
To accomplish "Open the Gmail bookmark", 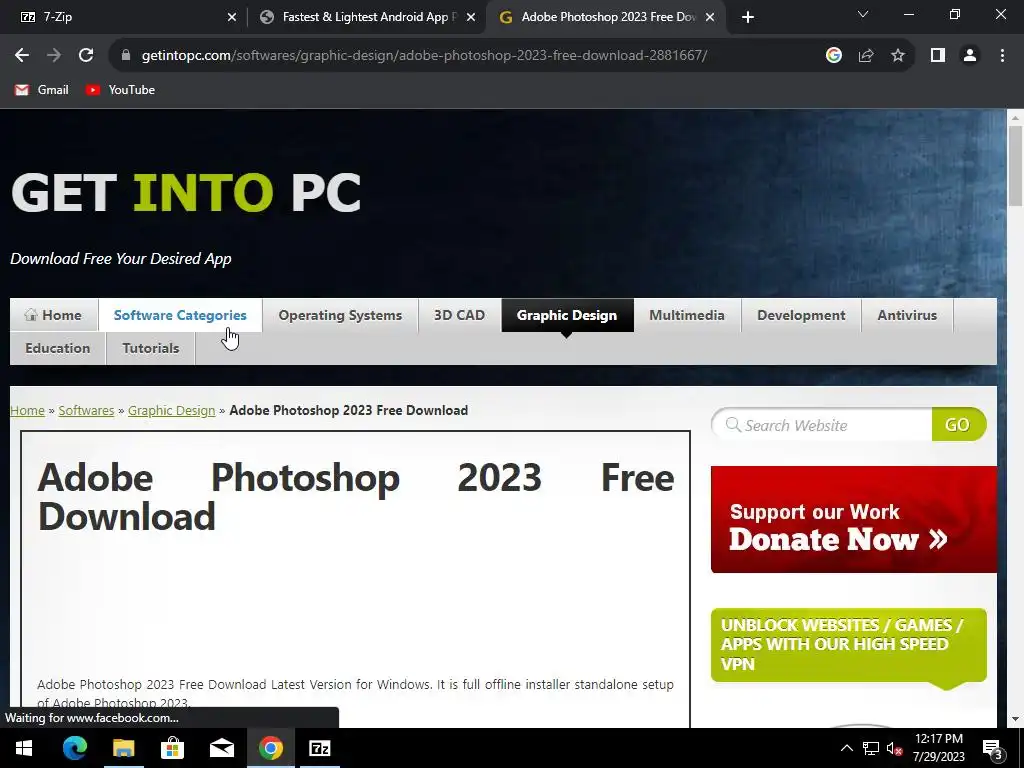I will pos(42,90).
